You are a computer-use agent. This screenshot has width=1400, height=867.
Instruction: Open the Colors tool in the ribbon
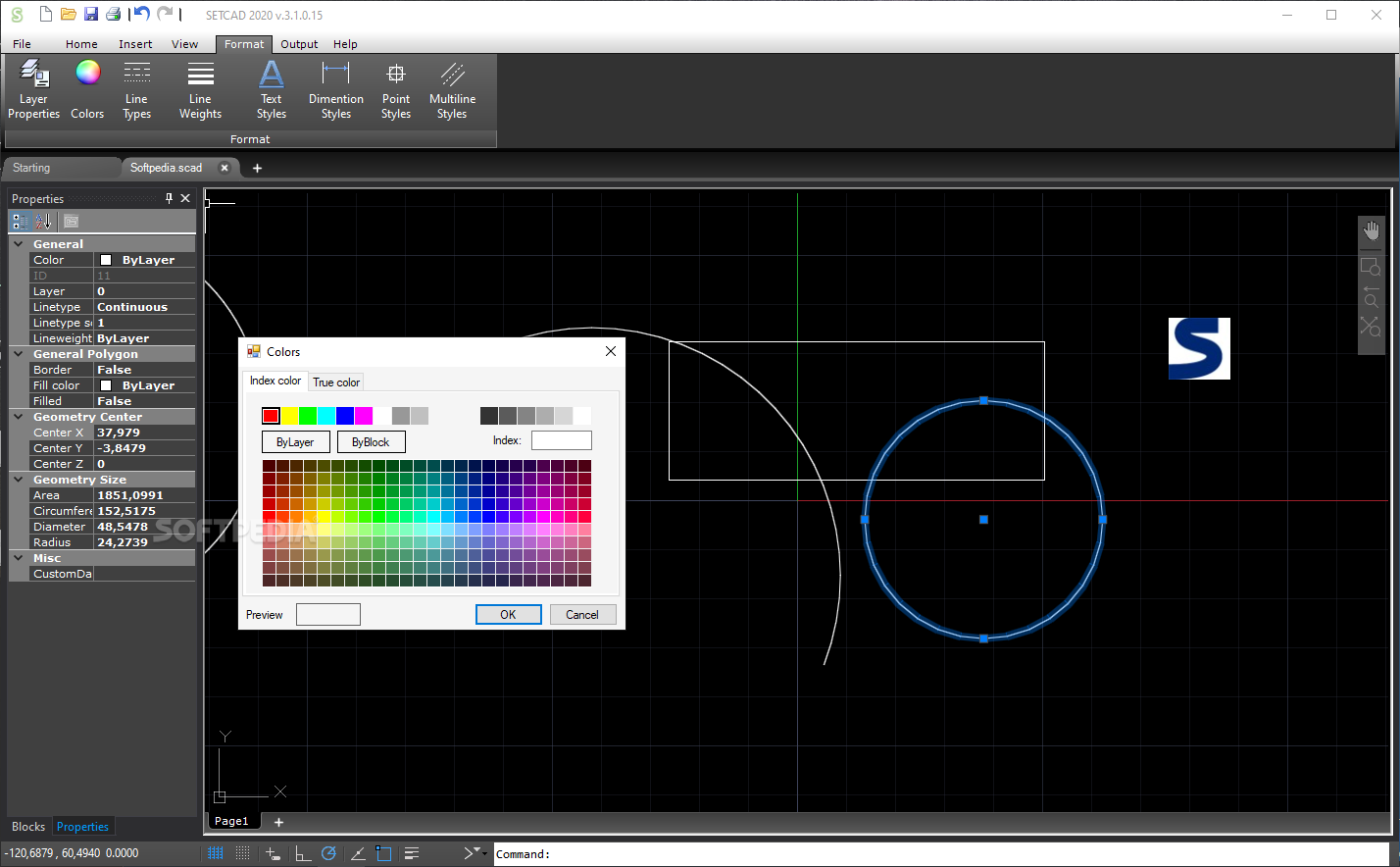[87, 89]
